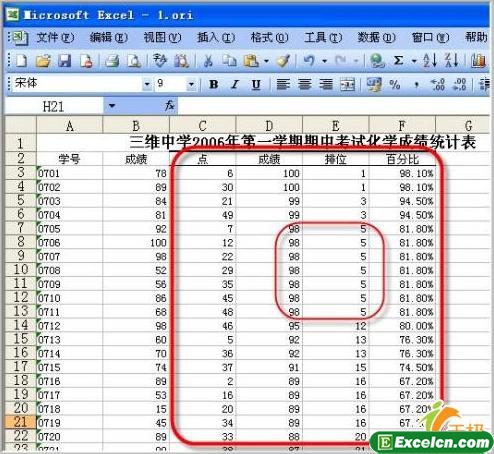Screen dimensions: 494x454
Task: Click the Comma Style icon
Action: pos(416,84)
